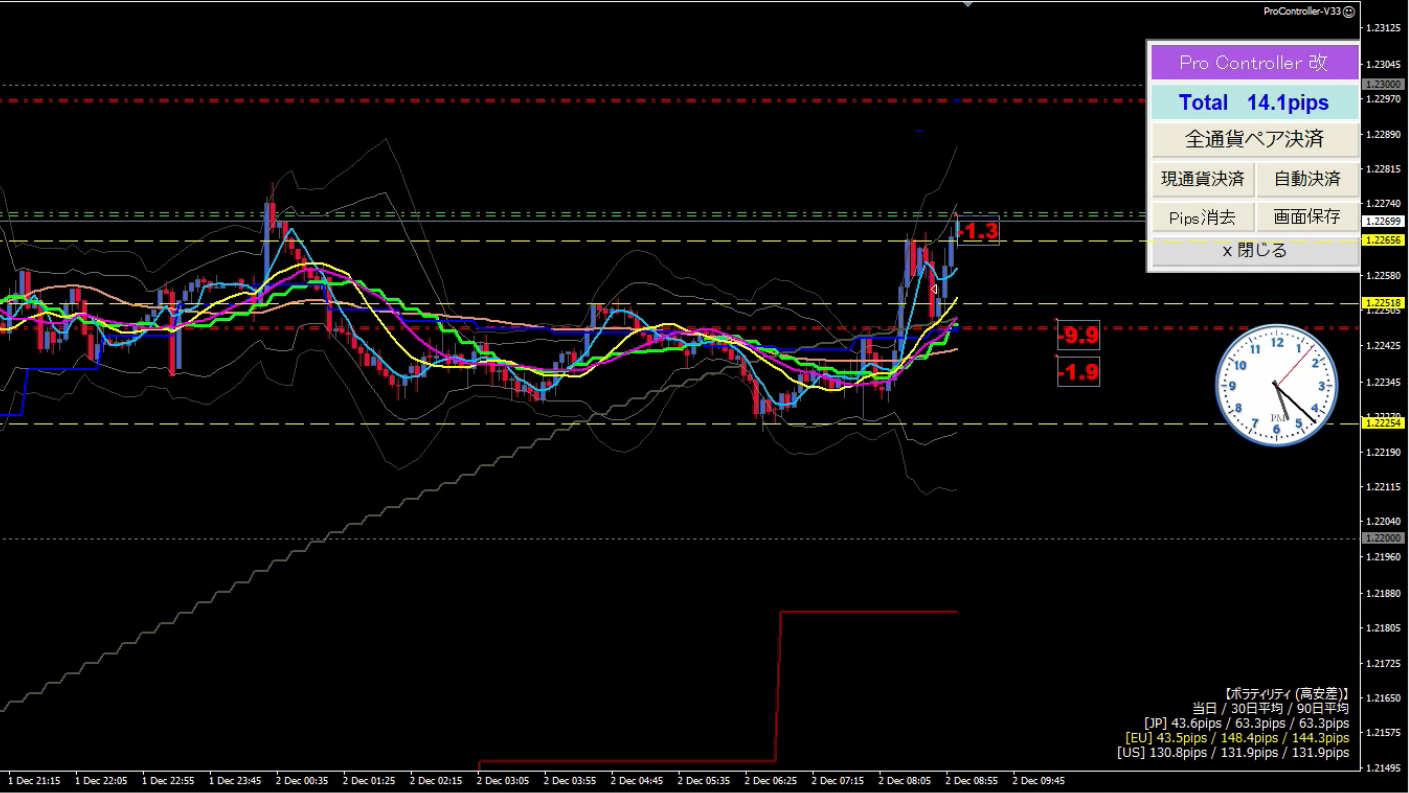This screenshot has width=1409, height=793.
Task: Click the 2 Dec 00:35 time label
Action: pos(301,780)
